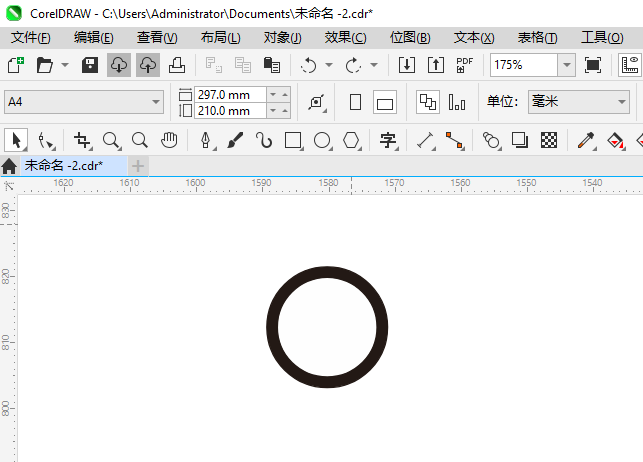The width and height of the screenshot is (643, 462).
Task: Toggle the rulers display icon
Action: coord(629,65)
